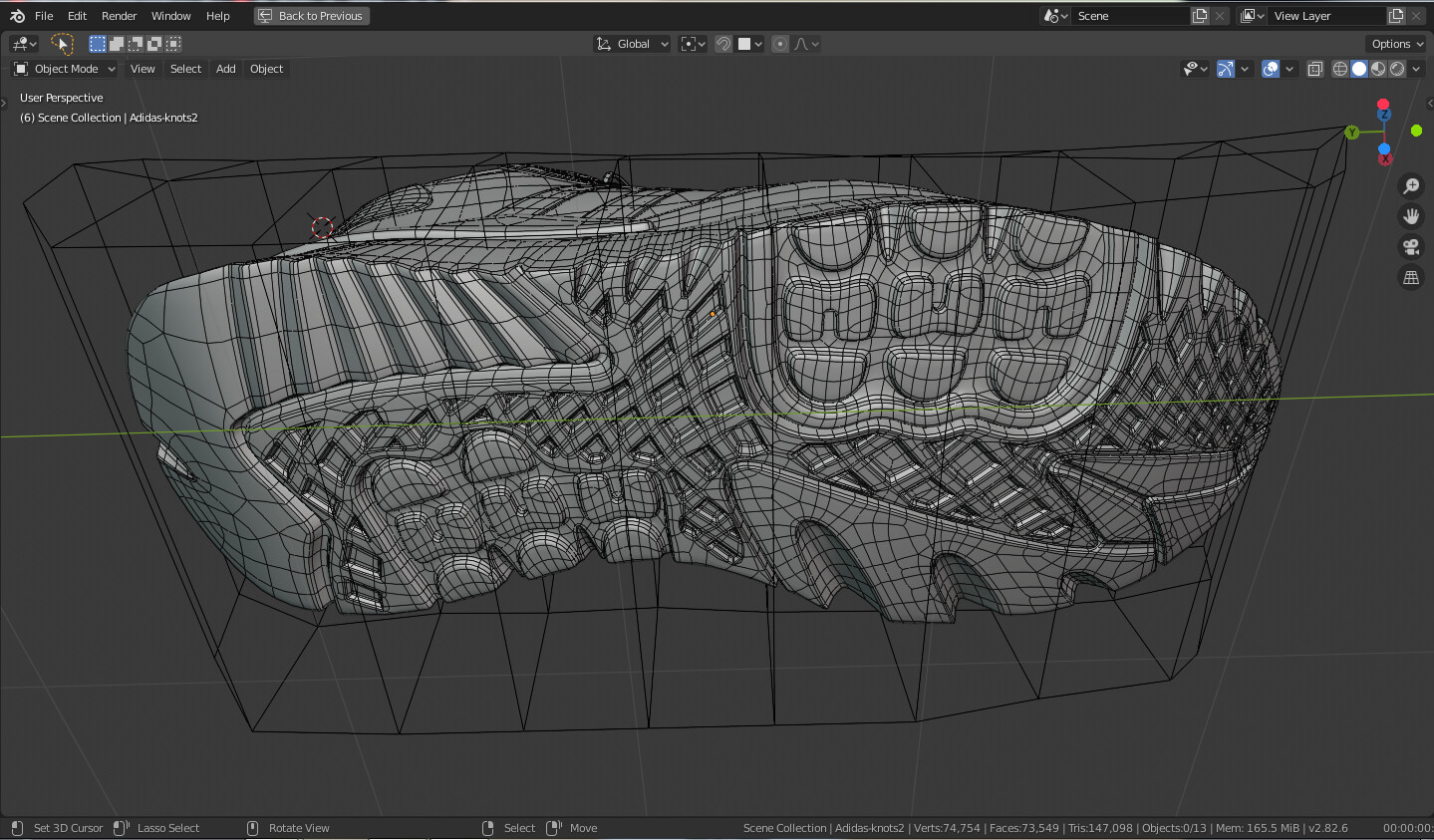Open the Options dropdown
The height and width of the screenshot is (840, 1434).
(1396, 44)
